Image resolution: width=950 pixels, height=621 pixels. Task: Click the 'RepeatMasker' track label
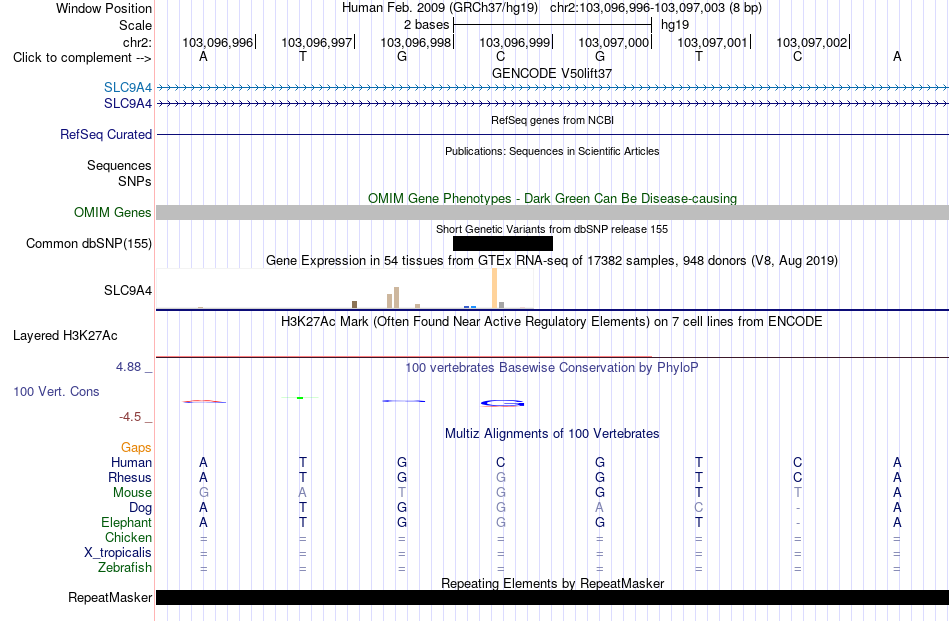coord(110,598)
